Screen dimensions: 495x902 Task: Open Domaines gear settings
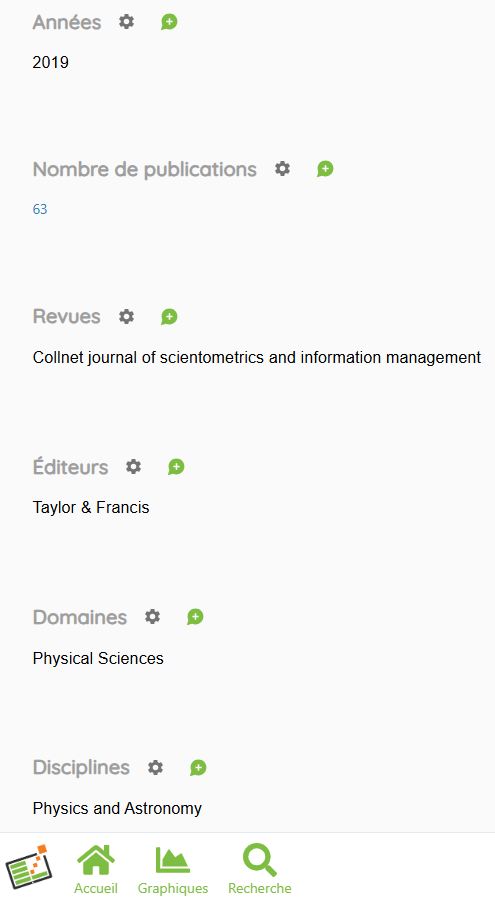(153, 617)
